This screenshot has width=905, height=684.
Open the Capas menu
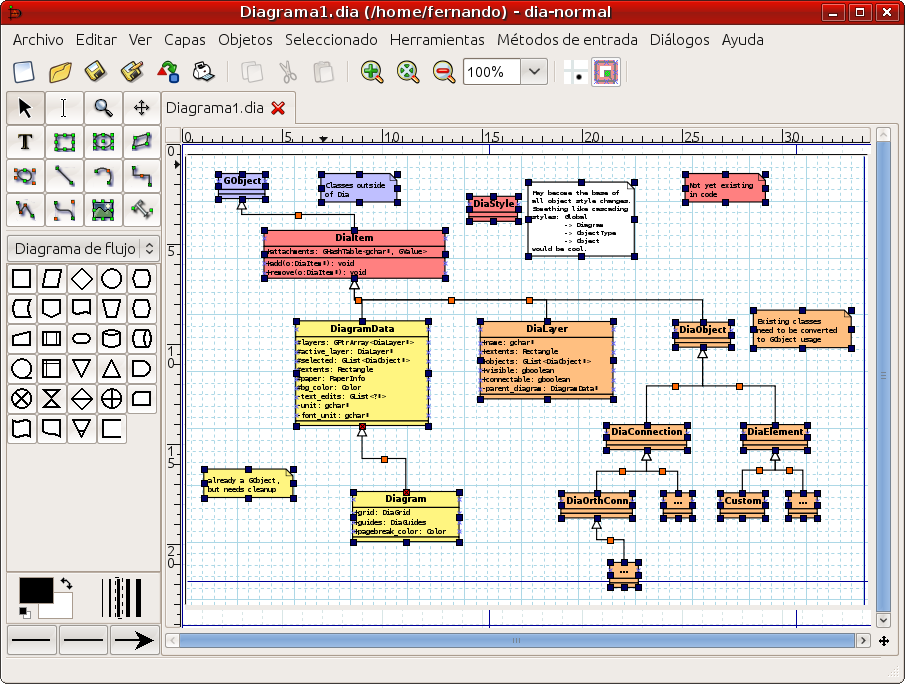[x=184, y=40]
